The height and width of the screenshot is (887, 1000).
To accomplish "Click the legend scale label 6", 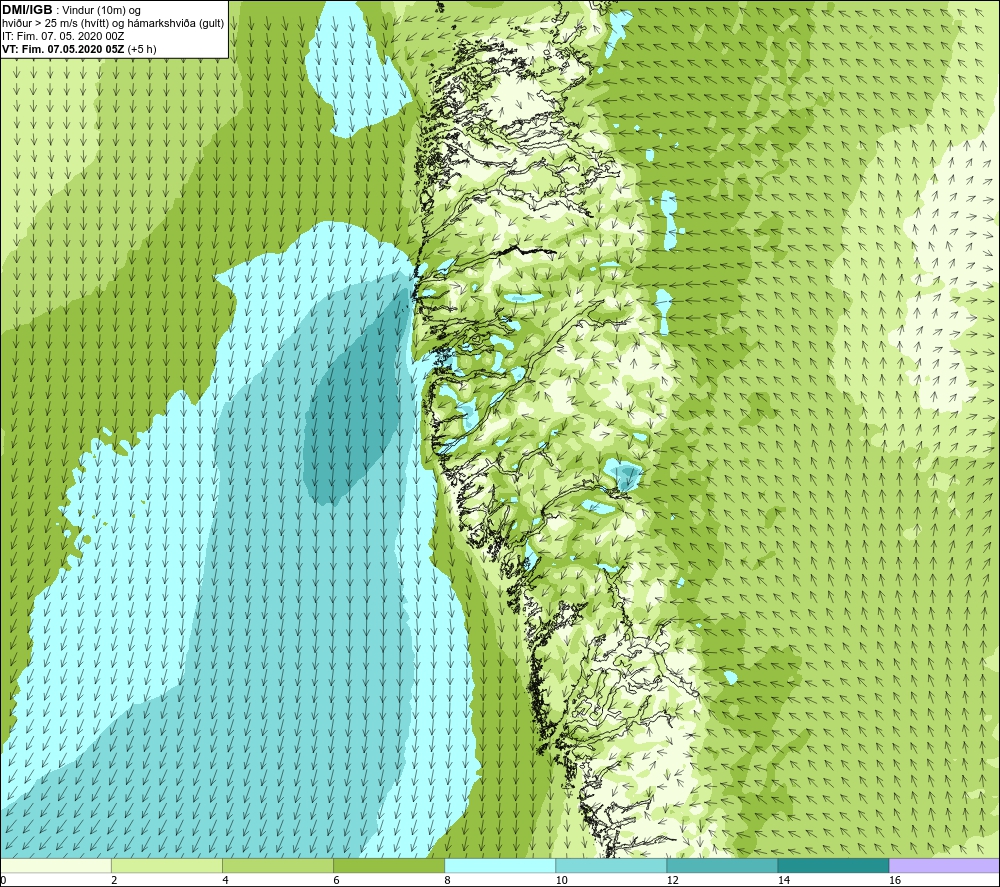I will pyautogui.click(x=336, y=880).
